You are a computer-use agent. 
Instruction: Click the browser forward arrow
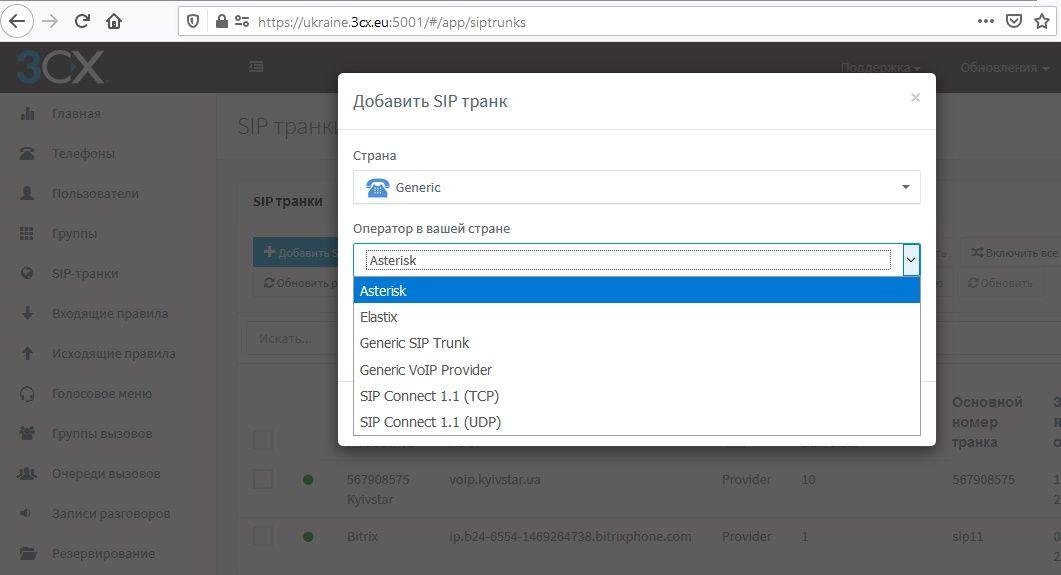pyautogui.click(x=50, y=22)
